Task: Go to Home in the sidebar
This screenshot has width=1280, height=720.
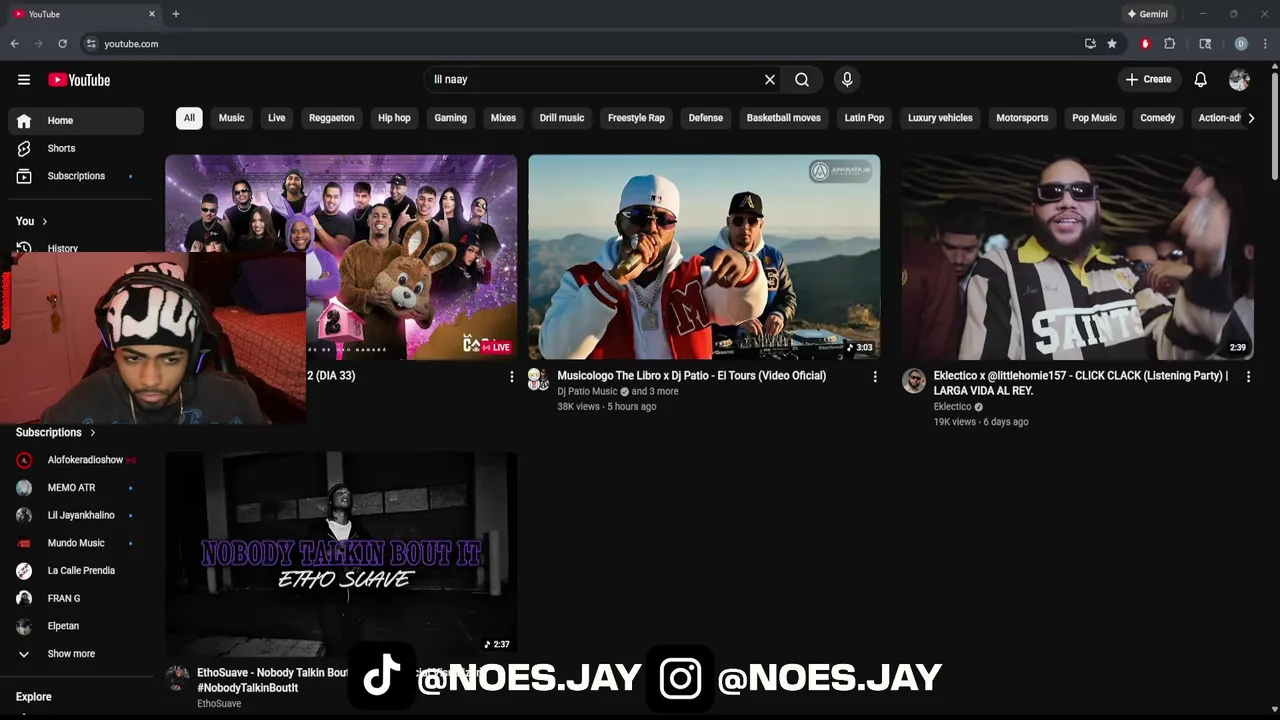Action: (76, 120)
